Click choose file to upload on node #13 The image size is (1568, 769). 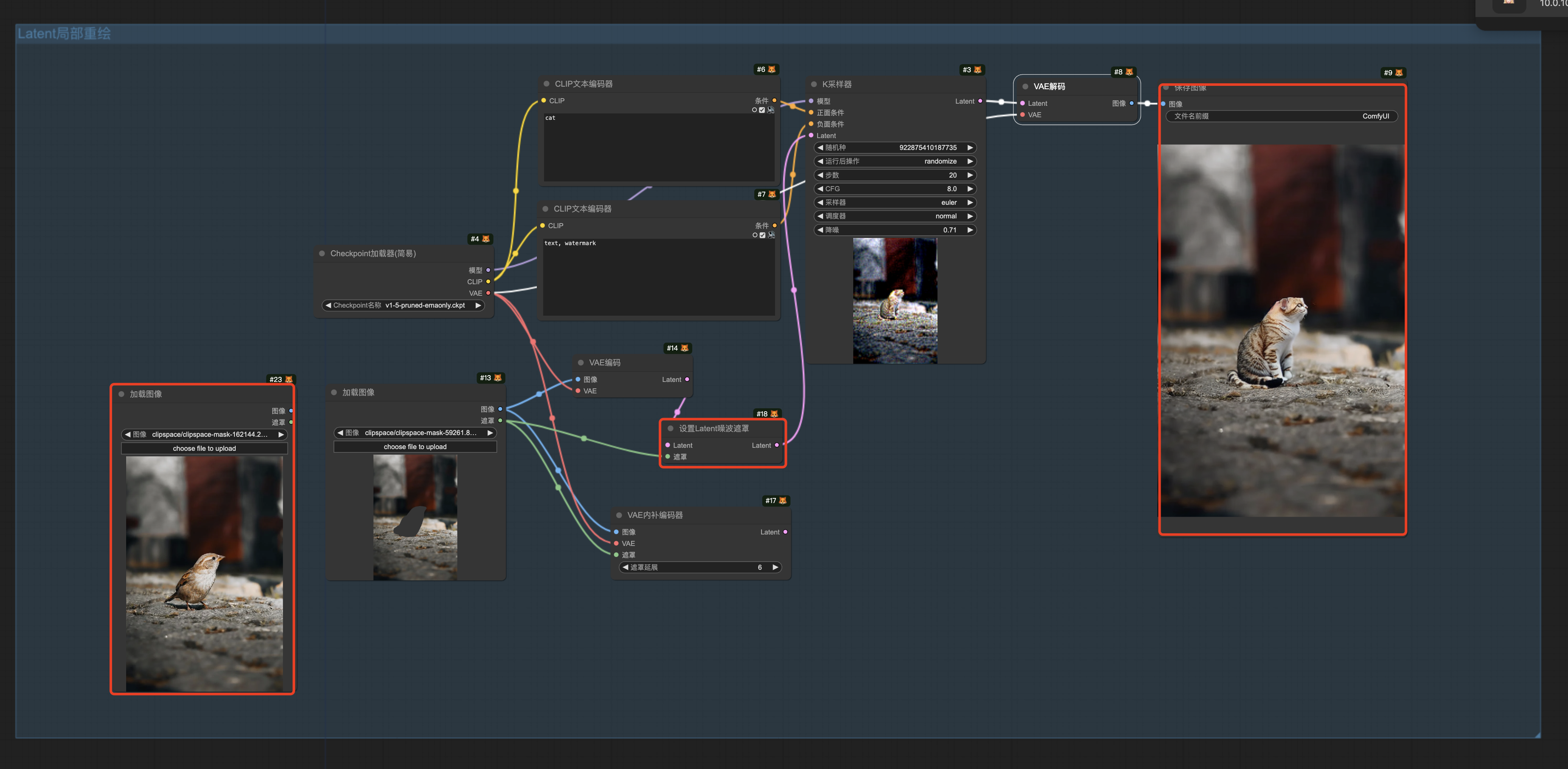coord(415,447)
